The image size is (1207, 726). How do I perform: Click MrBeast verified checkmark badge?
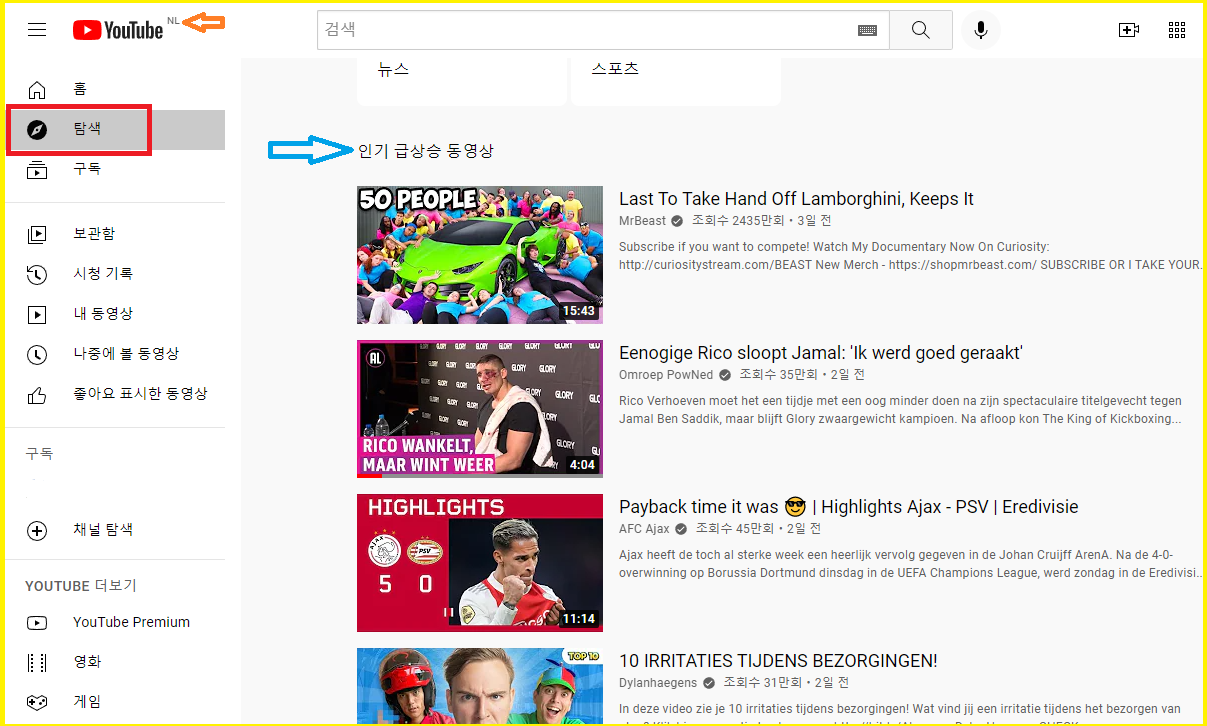coord(677,221)
